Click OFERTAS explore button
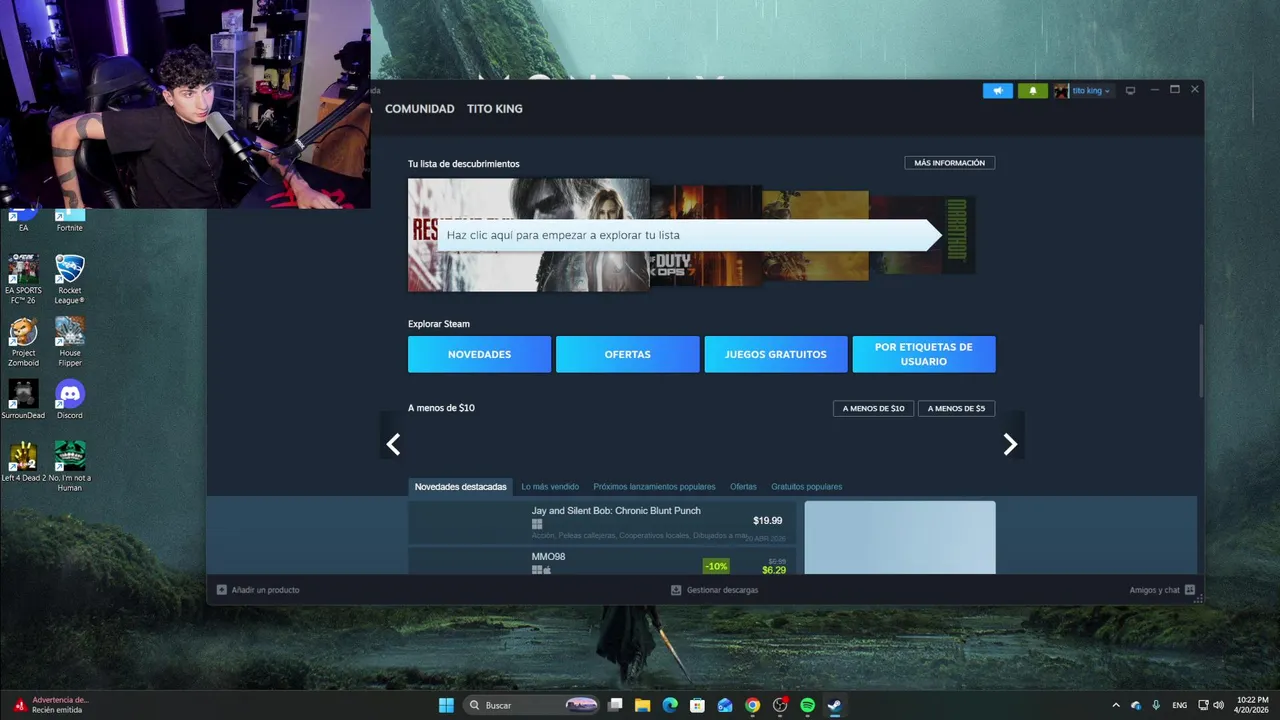Image resolution: width=1280 pixels, height=720 pixels. [627, 354]
